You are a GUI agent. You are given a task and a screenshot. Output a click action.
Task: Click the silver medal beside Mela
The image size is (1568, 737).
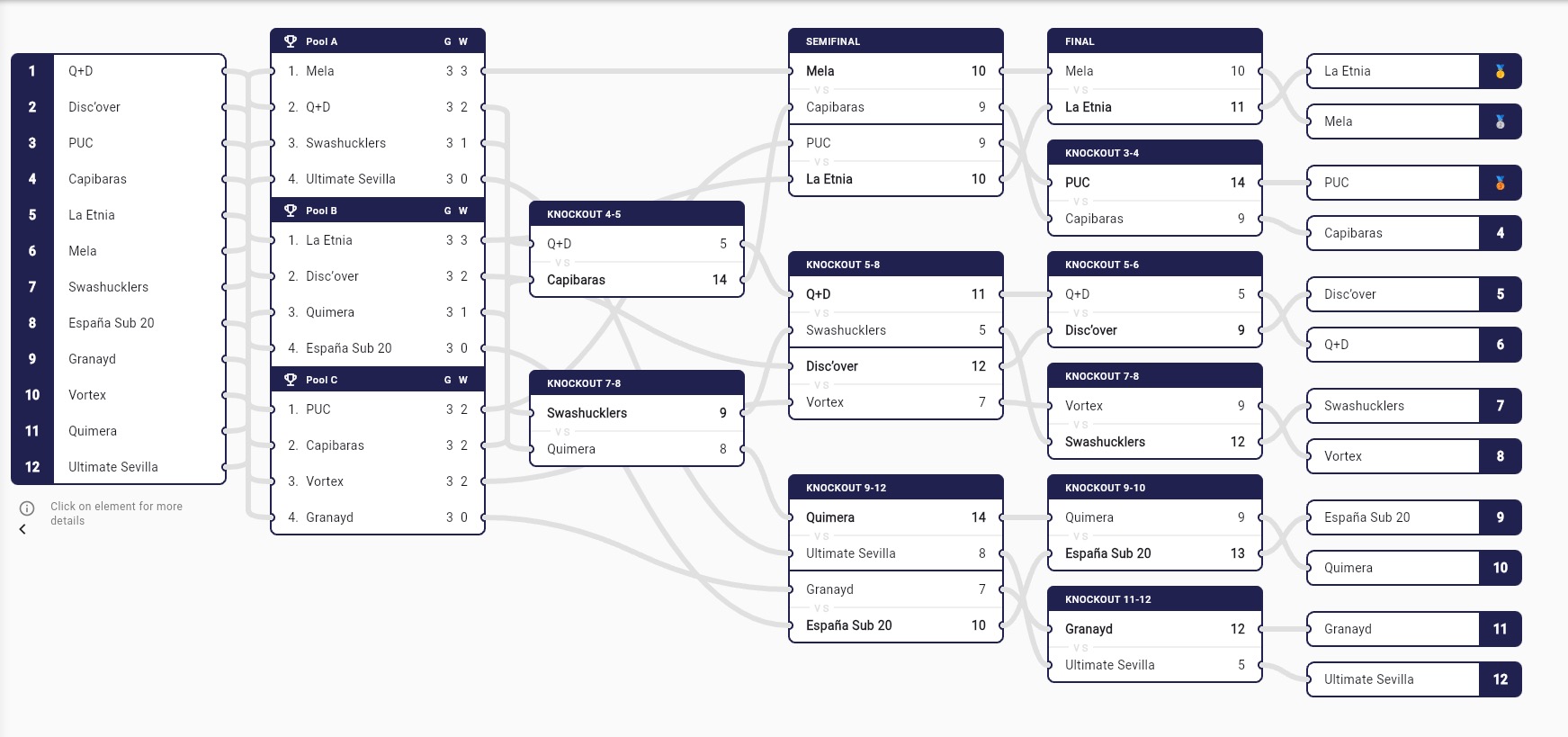pos(1500,121)
